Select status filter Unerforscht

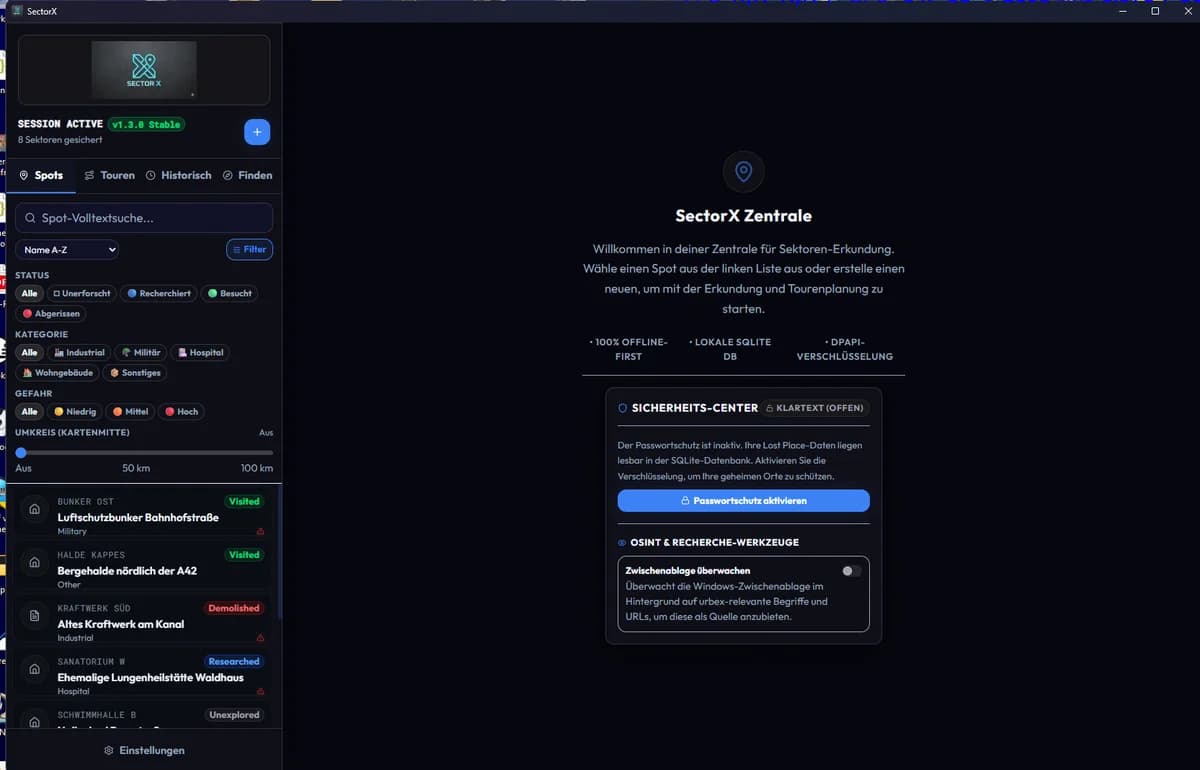[82, 294]
